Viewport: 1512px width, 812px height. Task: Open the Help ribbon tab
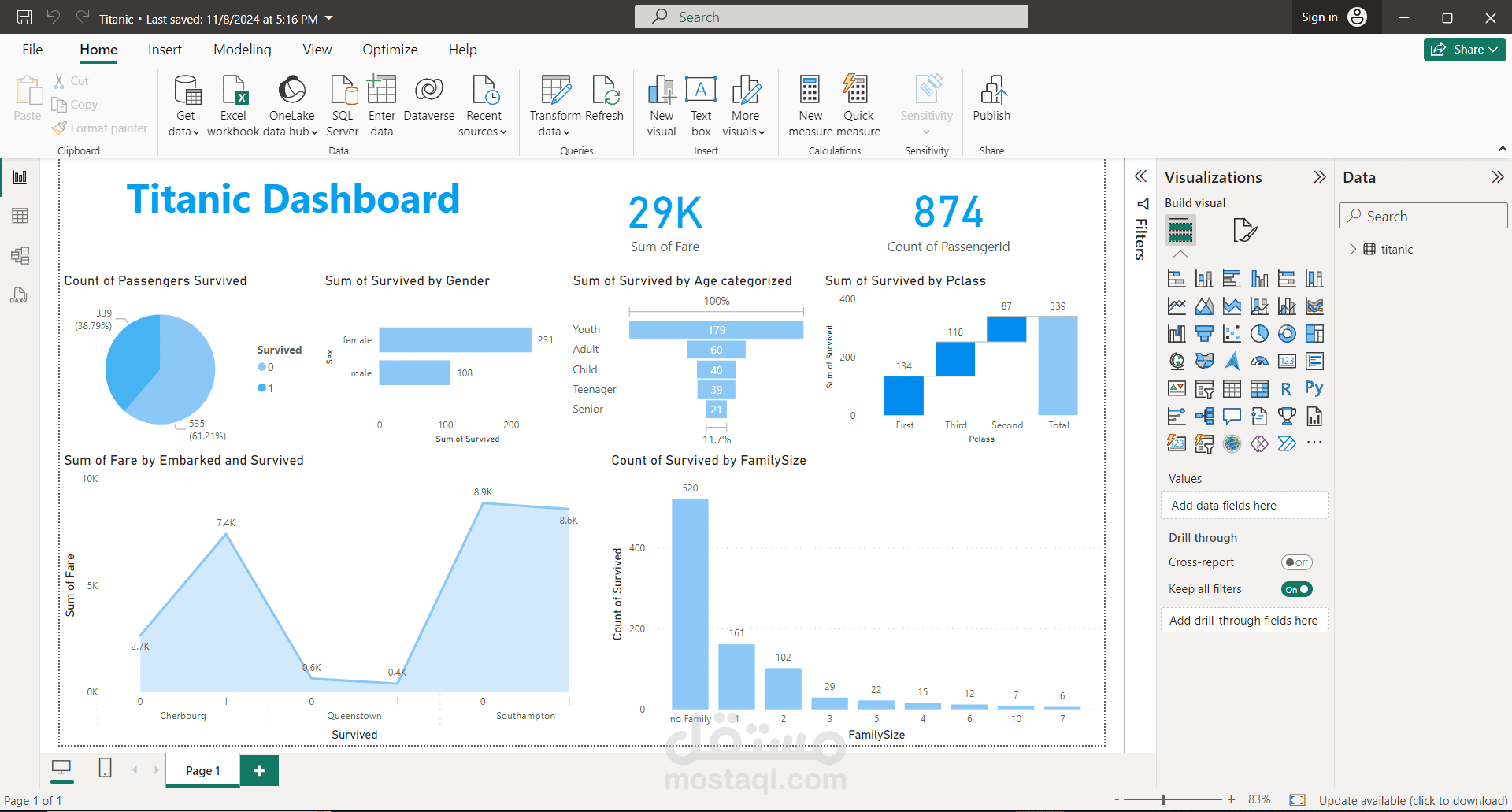point(463,50)
